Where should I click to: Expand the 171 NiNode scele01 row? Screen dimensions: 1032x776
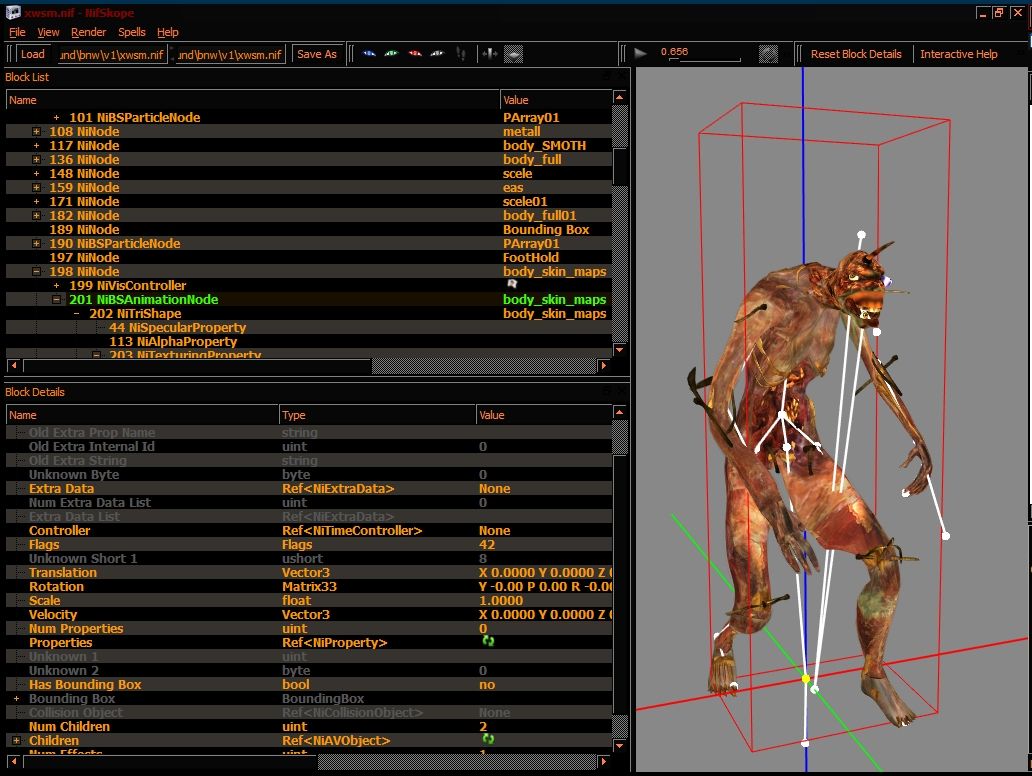click(36, 201)
